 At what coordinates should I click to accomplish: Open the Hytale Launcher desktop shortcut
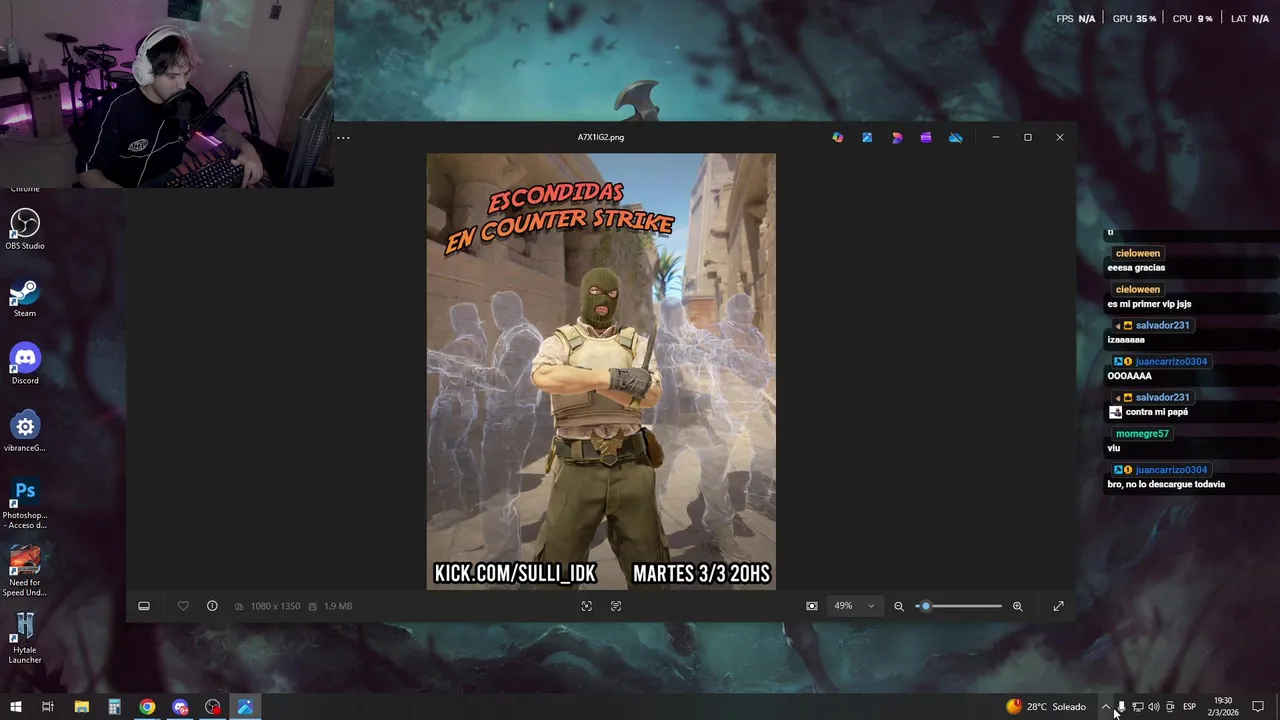pos(25,639)
